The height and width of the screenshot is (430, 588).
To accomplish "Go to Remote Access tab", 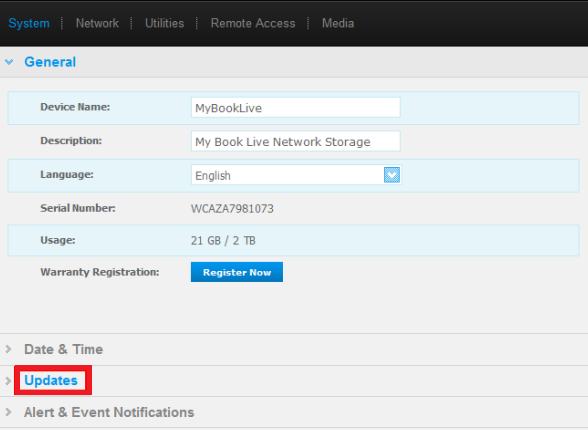I will coord(253,23).
